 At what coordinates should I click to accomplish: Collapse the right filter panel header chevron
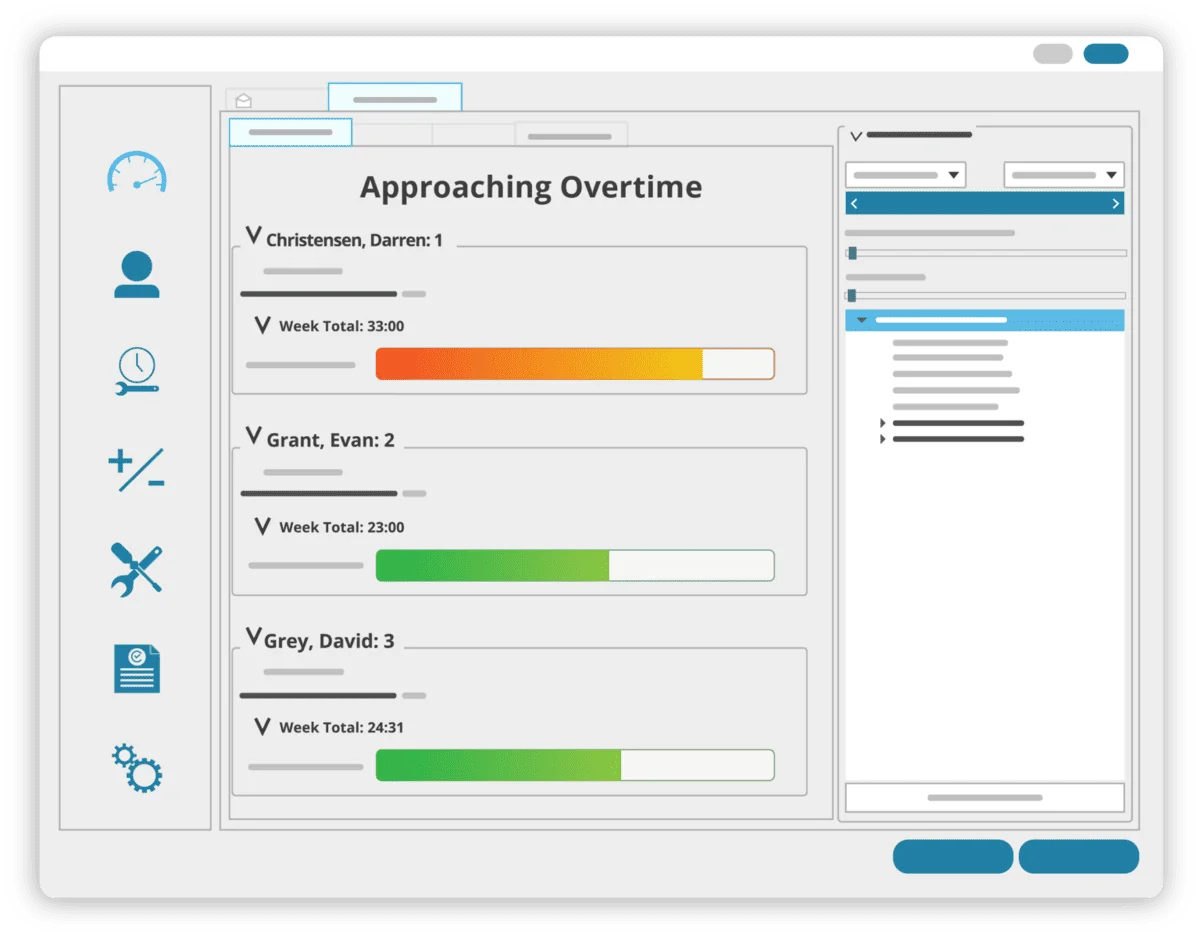[856, 136]
